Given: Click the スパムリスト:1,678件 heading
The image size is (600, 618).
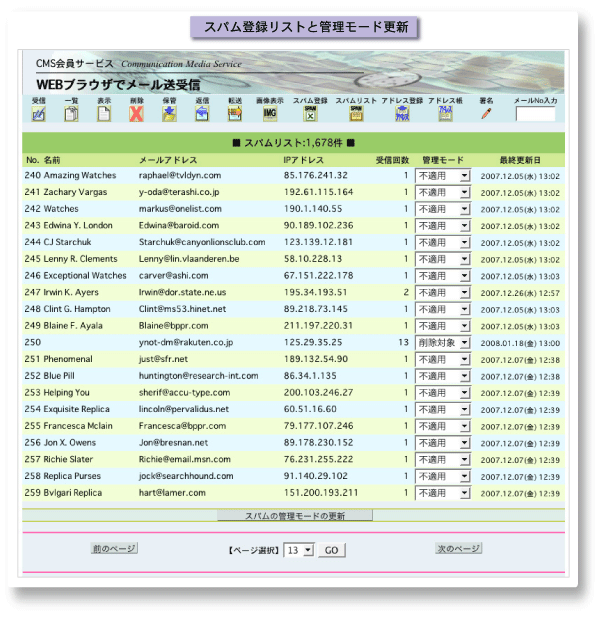Looking at the screenshot, I should pos(293,143).
